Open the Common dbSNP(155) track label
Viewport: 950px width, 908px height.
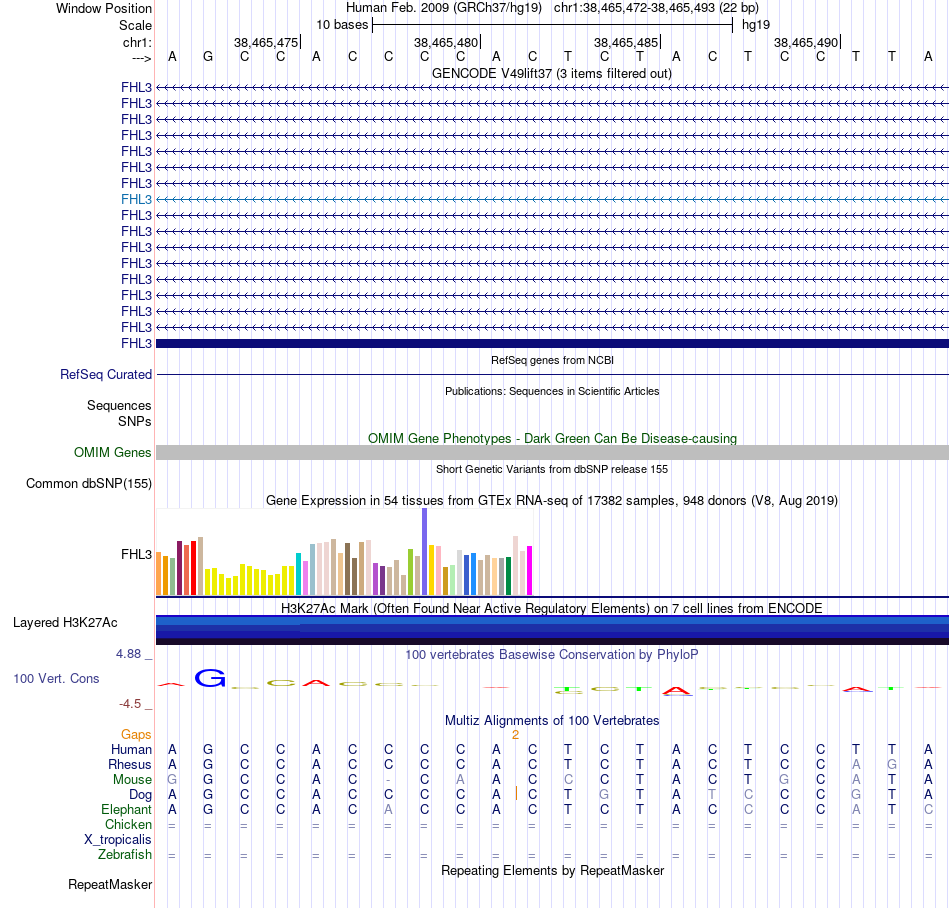(x=88, y=484)
